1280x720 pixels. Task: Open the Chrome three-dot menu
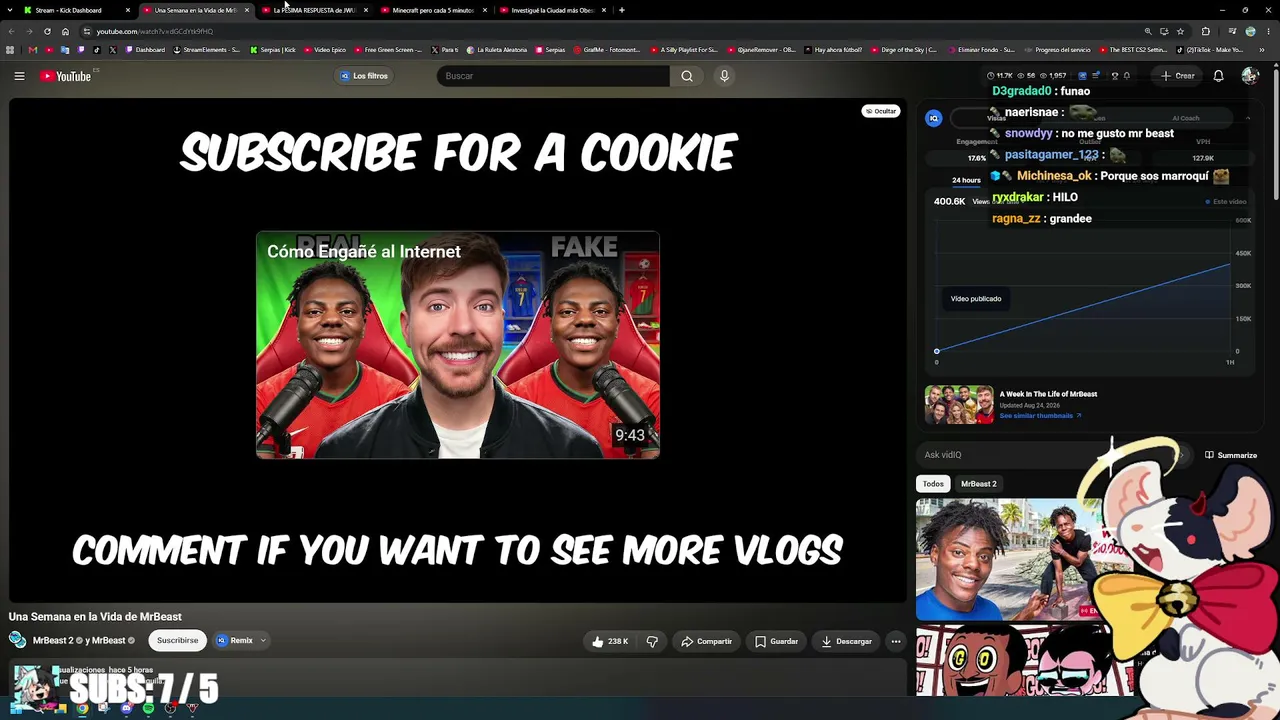tap(1268, 31)
